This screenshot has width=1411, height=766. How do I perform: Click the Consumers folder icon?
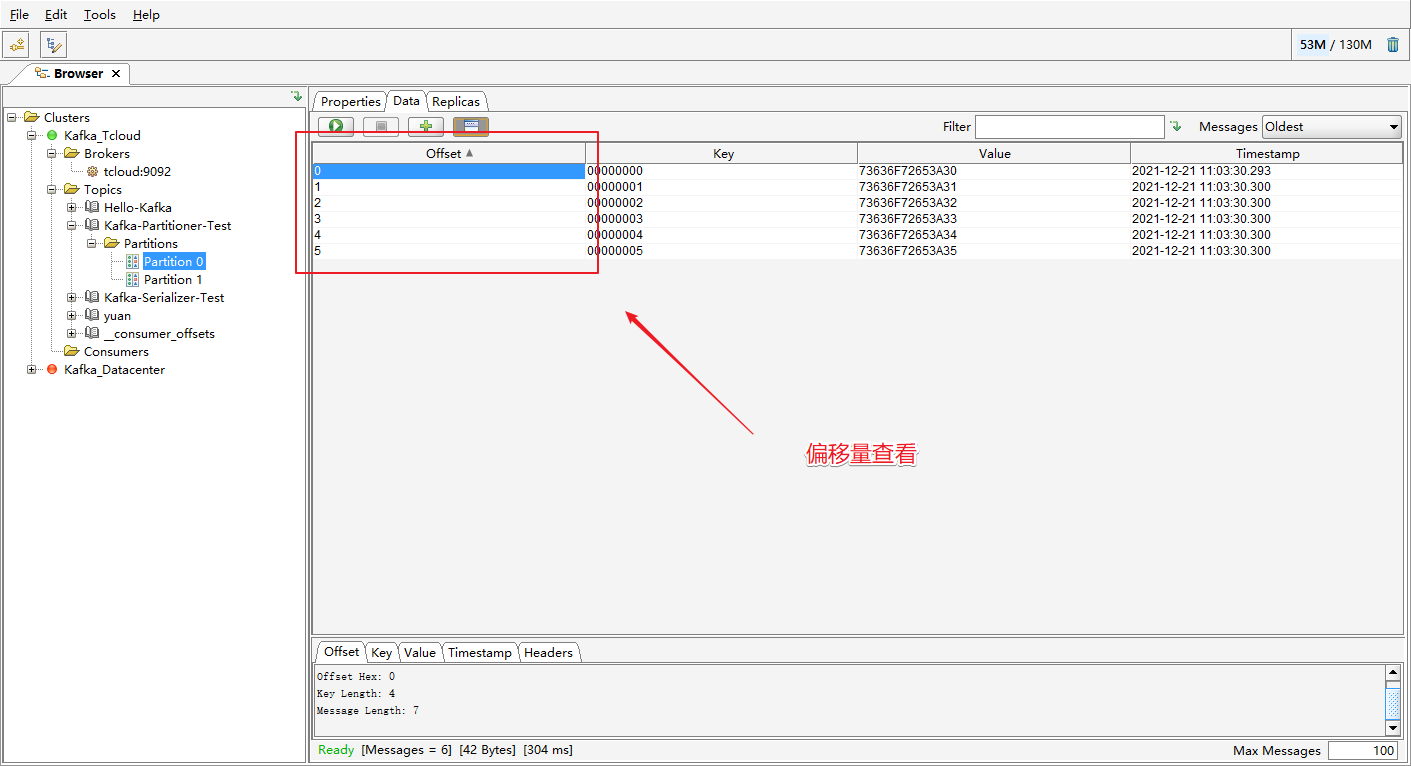tap(72, 351)
